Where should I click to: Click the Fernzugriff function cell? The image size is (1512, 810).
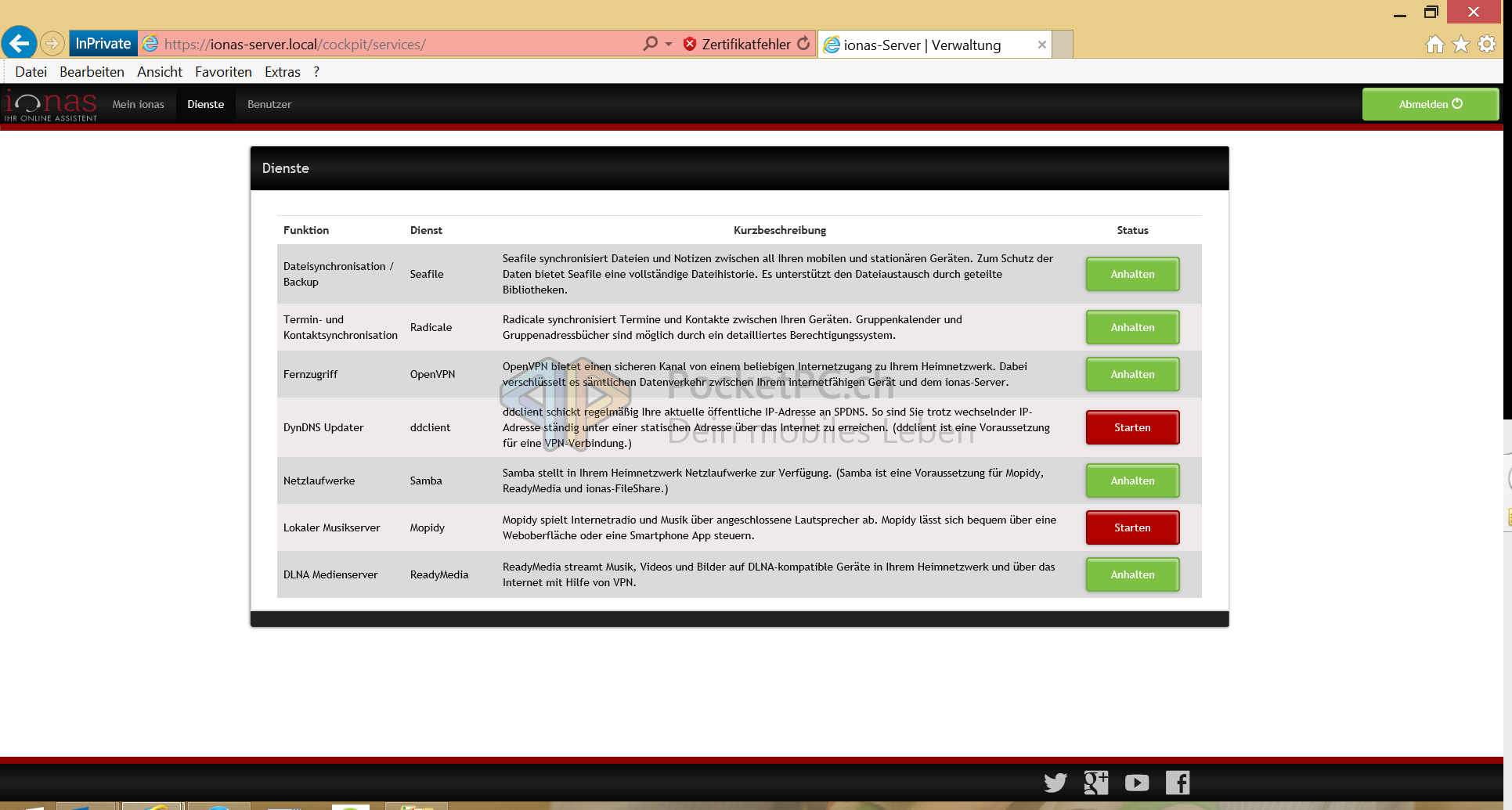310,374
